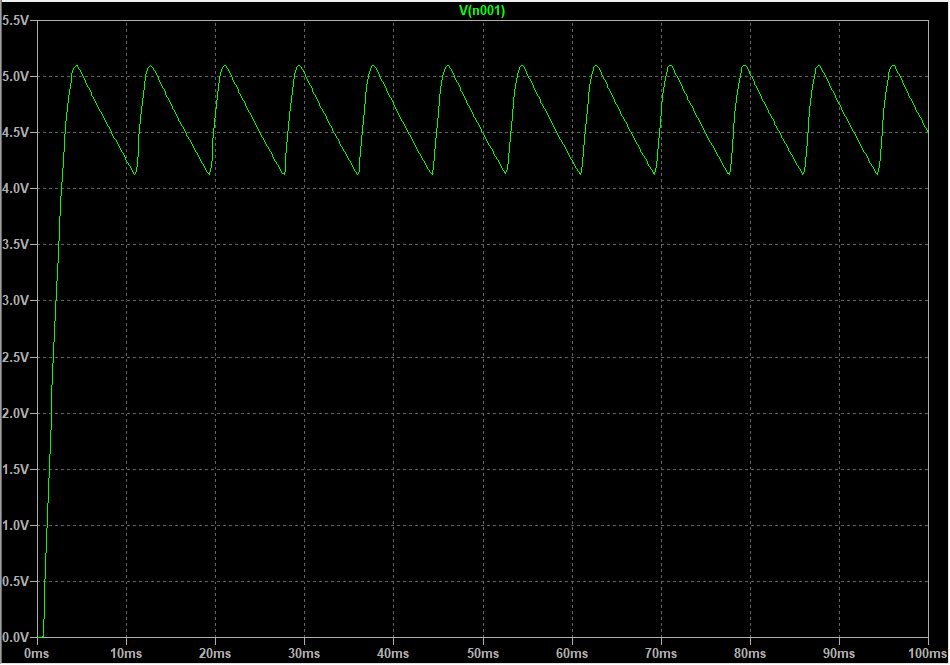Screen dimensions: 950x665
Task: Click the 5.0V vertical axis label
Action: (15, 76)
